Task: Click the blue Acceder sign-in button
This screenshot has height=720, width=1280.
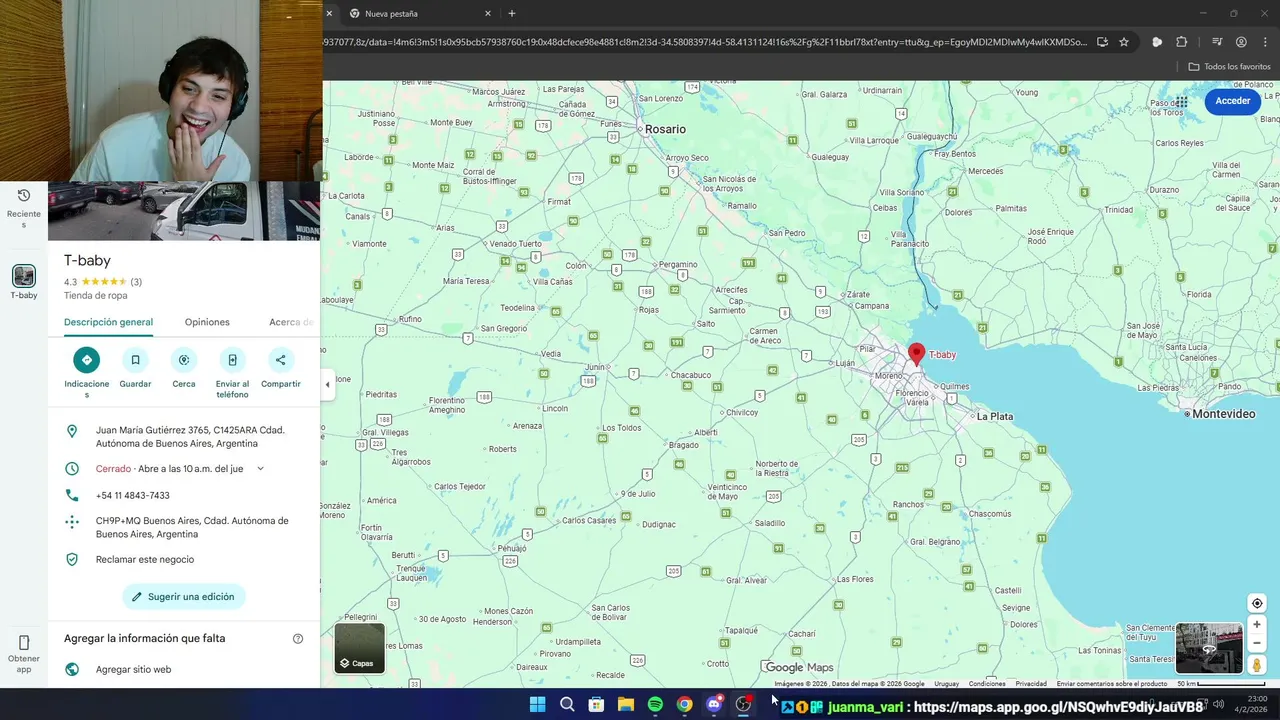Action: pos(1232,101)
